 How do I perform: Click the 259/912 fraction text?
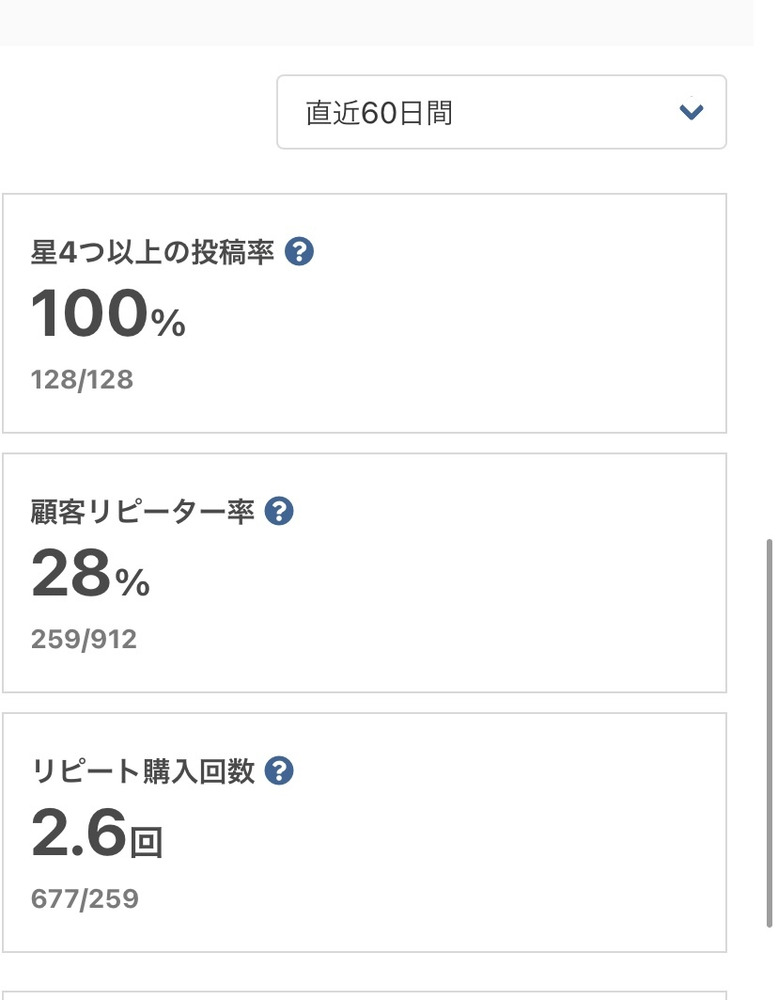point(84,640)
